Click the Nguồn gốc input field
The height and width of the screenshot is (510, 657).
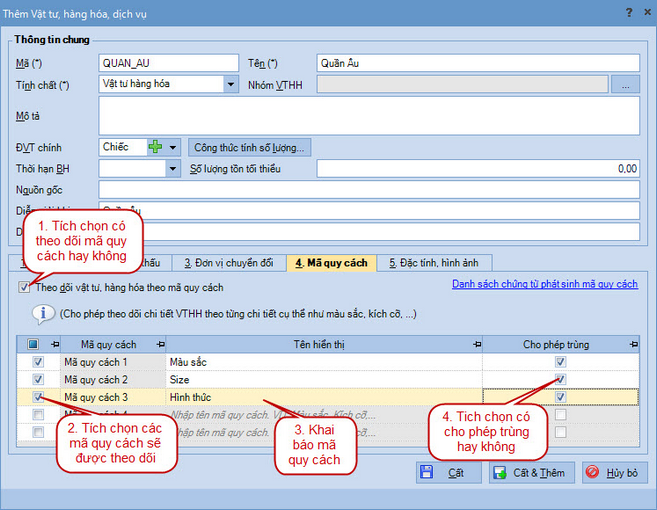click(369, 190)
